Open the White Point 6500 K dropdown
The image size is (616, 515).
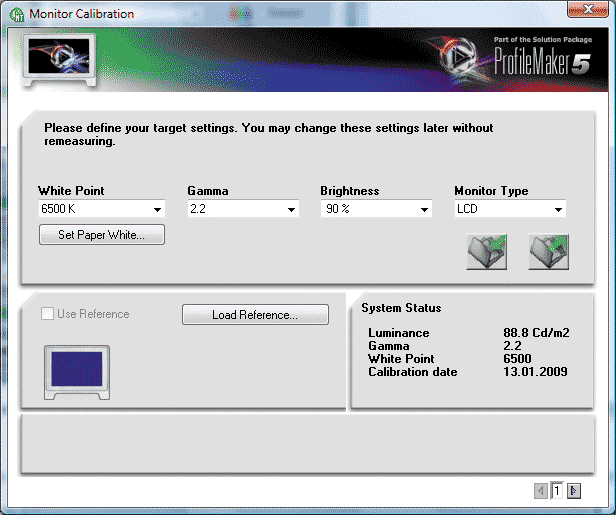tap(101, 209)
